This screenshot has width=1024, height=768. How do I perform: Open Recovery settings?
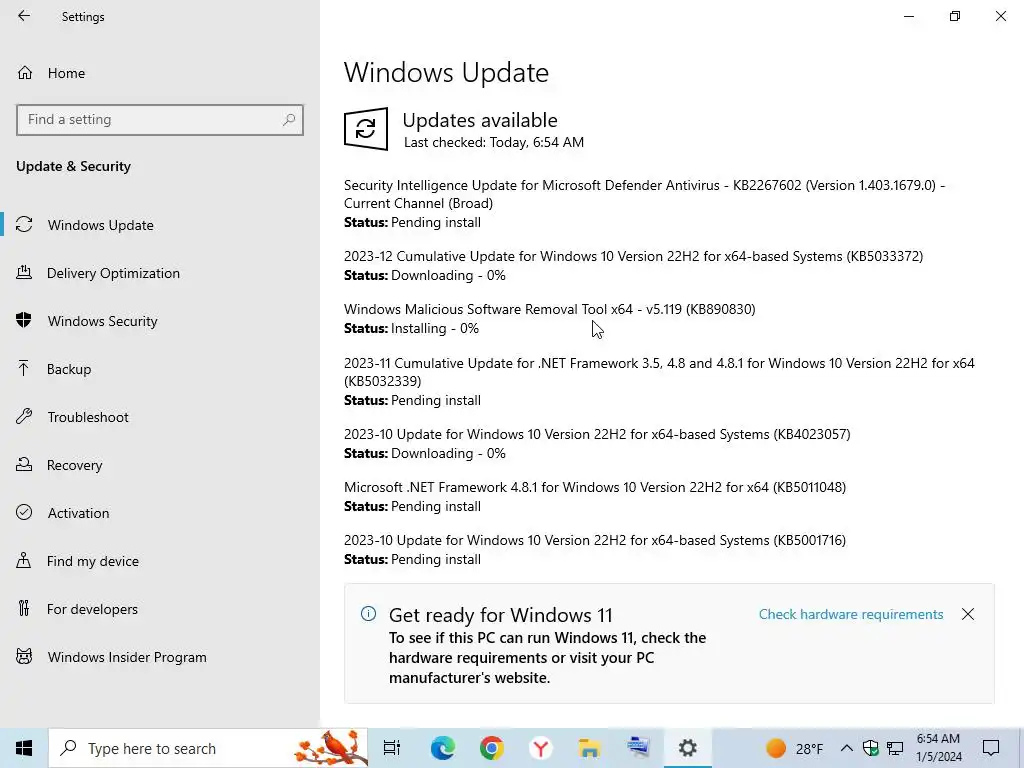pyautogui.click(x=74, y=465)
